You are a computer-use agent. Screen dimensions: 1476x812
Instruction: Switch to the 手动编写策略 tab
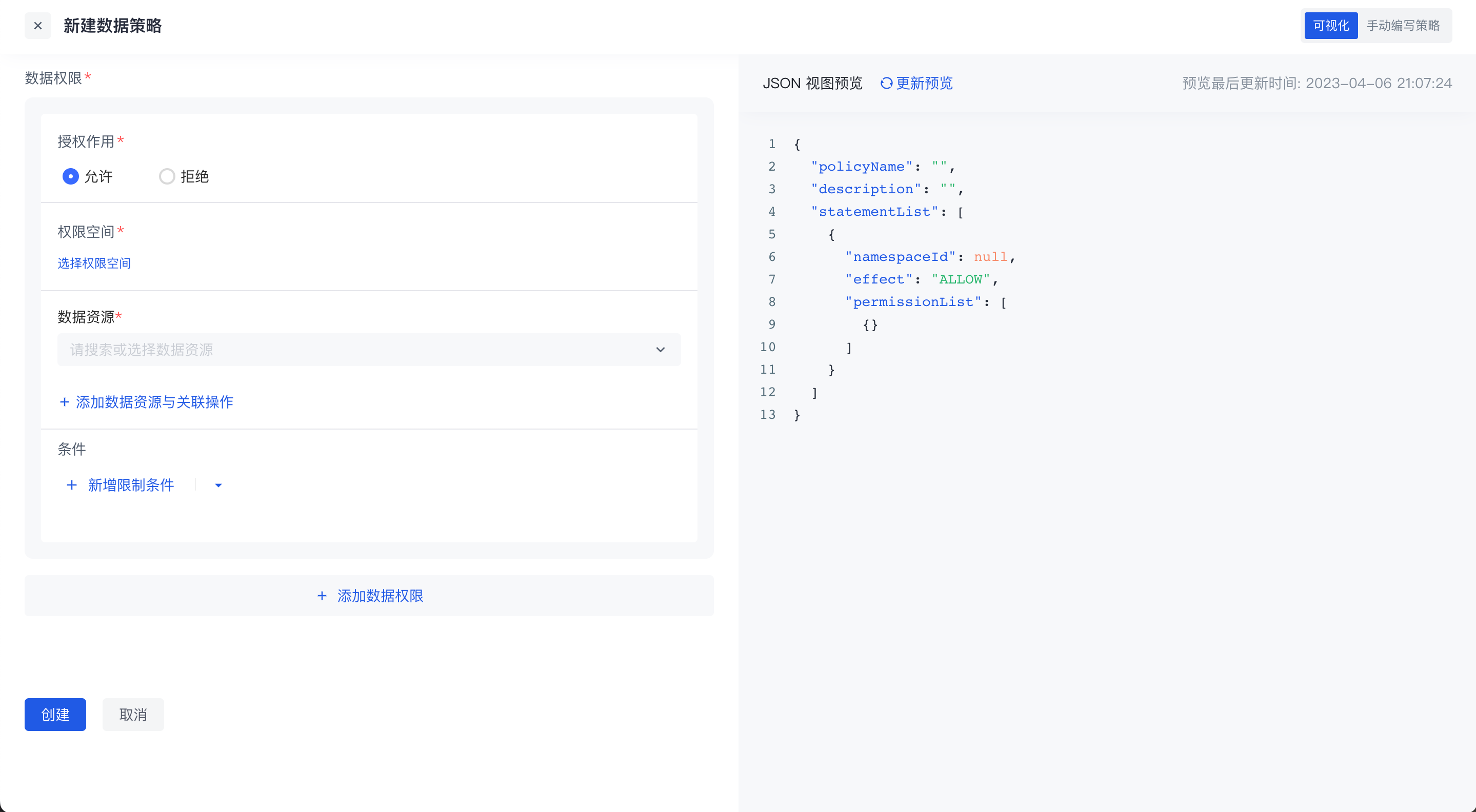point(1403,26)
